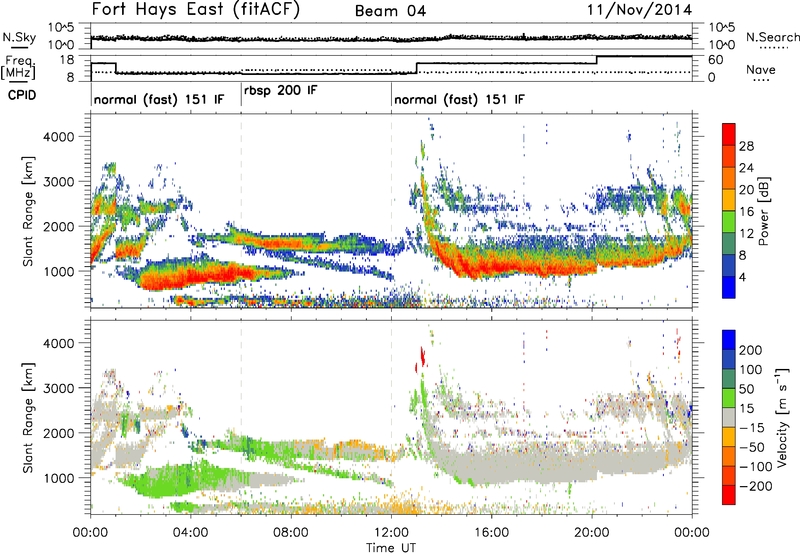Select the 'Freq. [MHz]' axis label
The width and height of the screenshot is (800, 554).
pyautogui.click(x=18, y=67)
